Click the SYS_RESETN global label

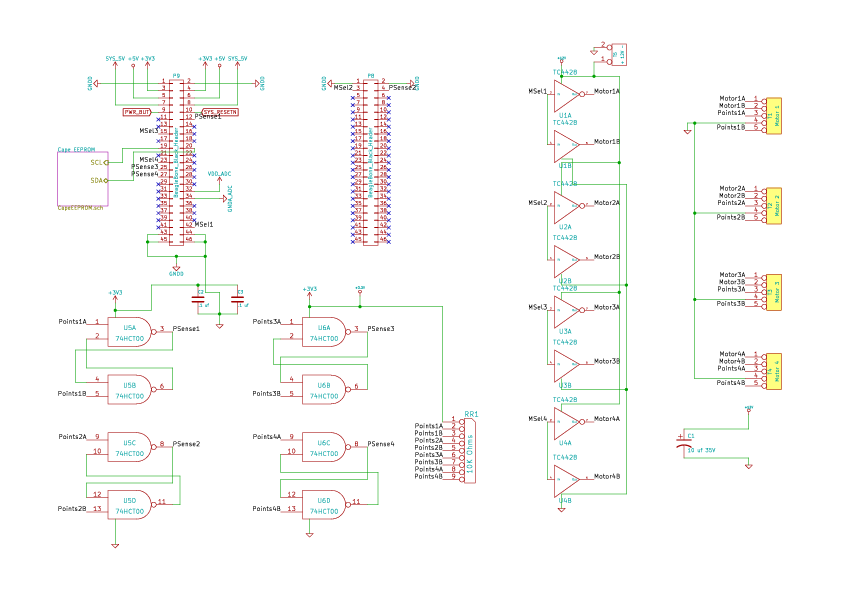tap(220, 112)
